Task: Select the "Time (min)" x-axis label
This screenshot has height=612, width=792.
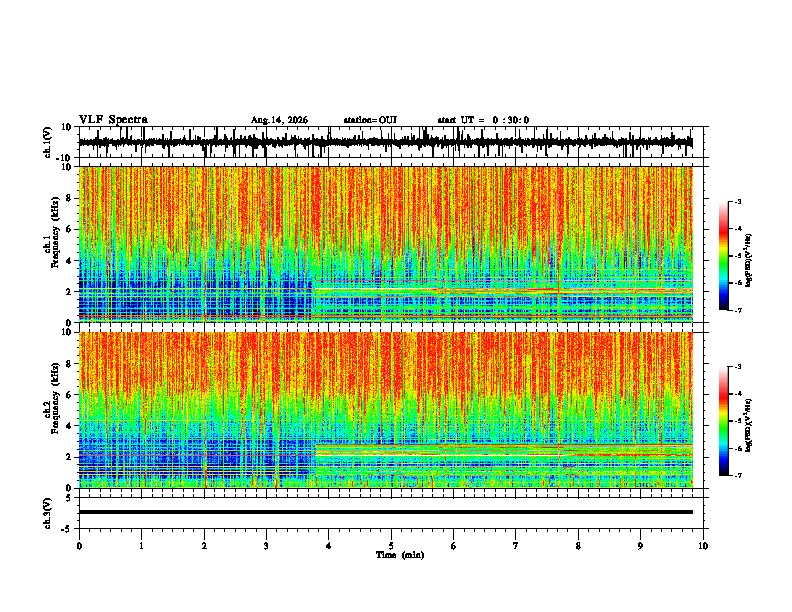Action: (x=400, y=555)
